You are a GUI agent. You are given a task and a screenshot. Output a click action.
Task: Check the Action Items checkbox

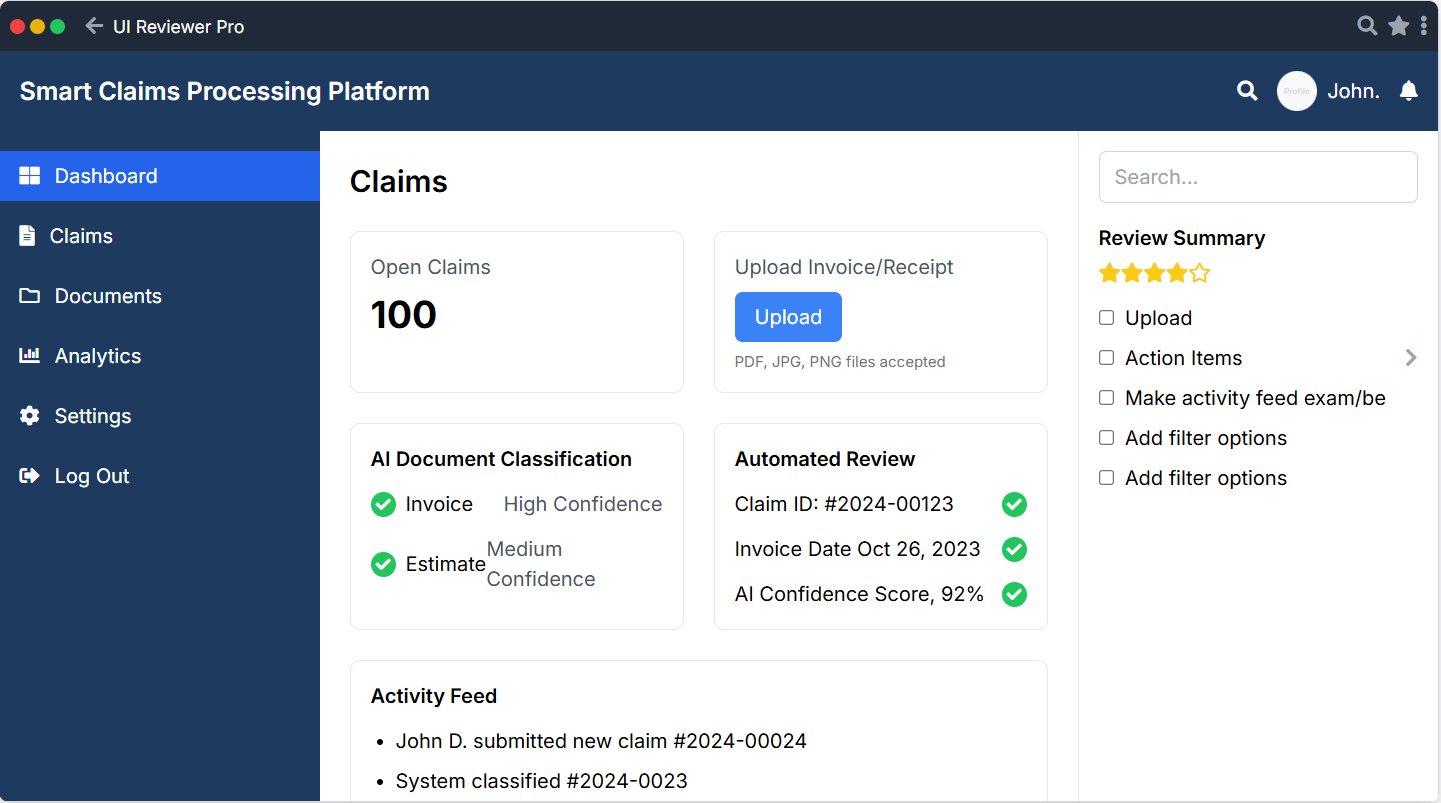click(1106, 357)
